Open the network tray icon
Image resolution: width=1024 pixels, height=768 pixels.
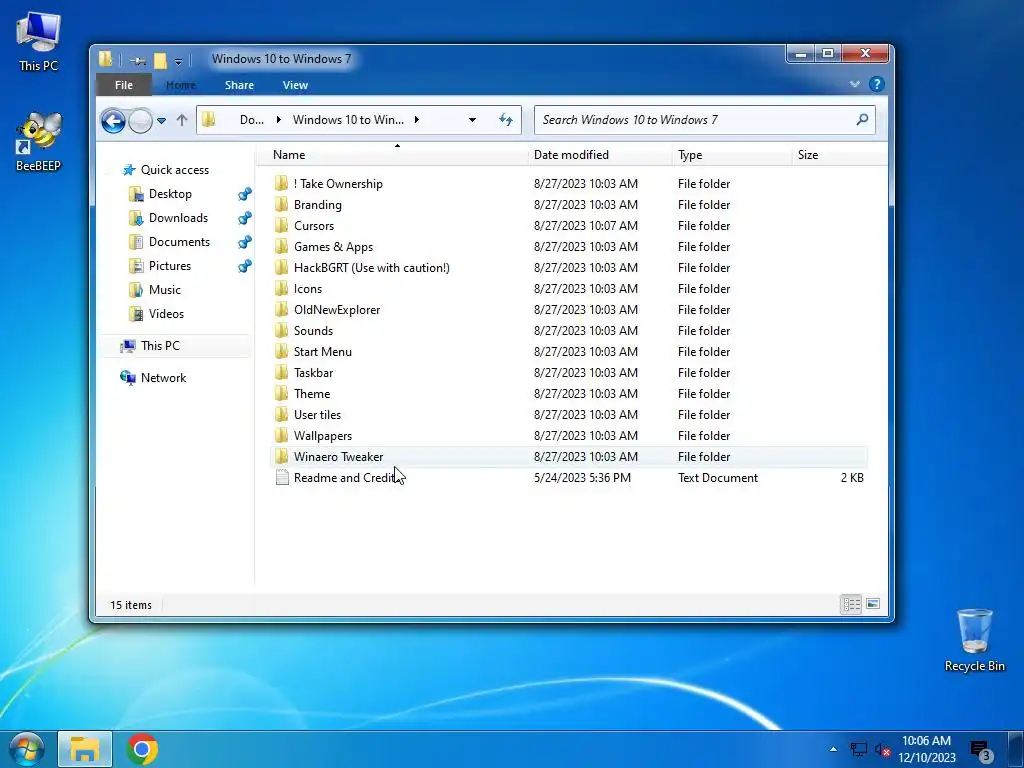coord(858,750)
